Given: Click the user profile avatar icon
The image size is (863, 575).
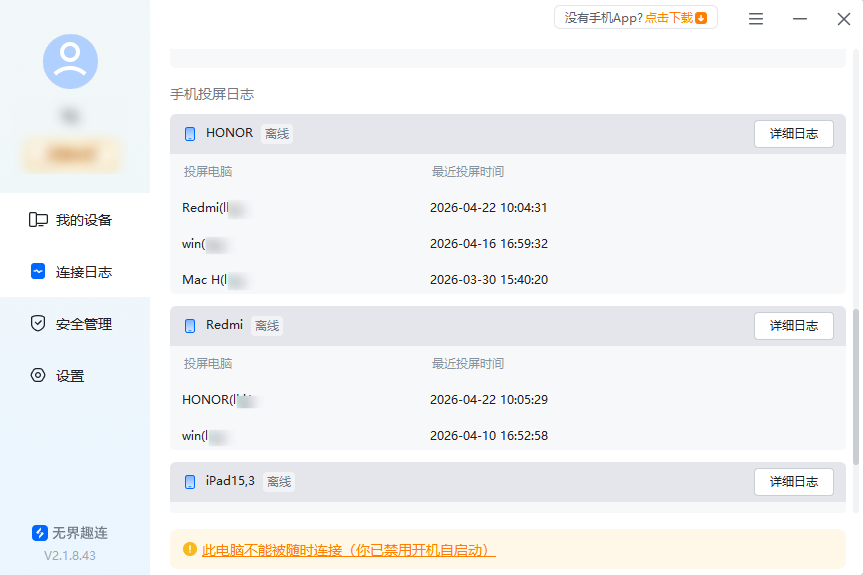Looking at the screenshot, I should pyautogui.click(x=70, y=61).
